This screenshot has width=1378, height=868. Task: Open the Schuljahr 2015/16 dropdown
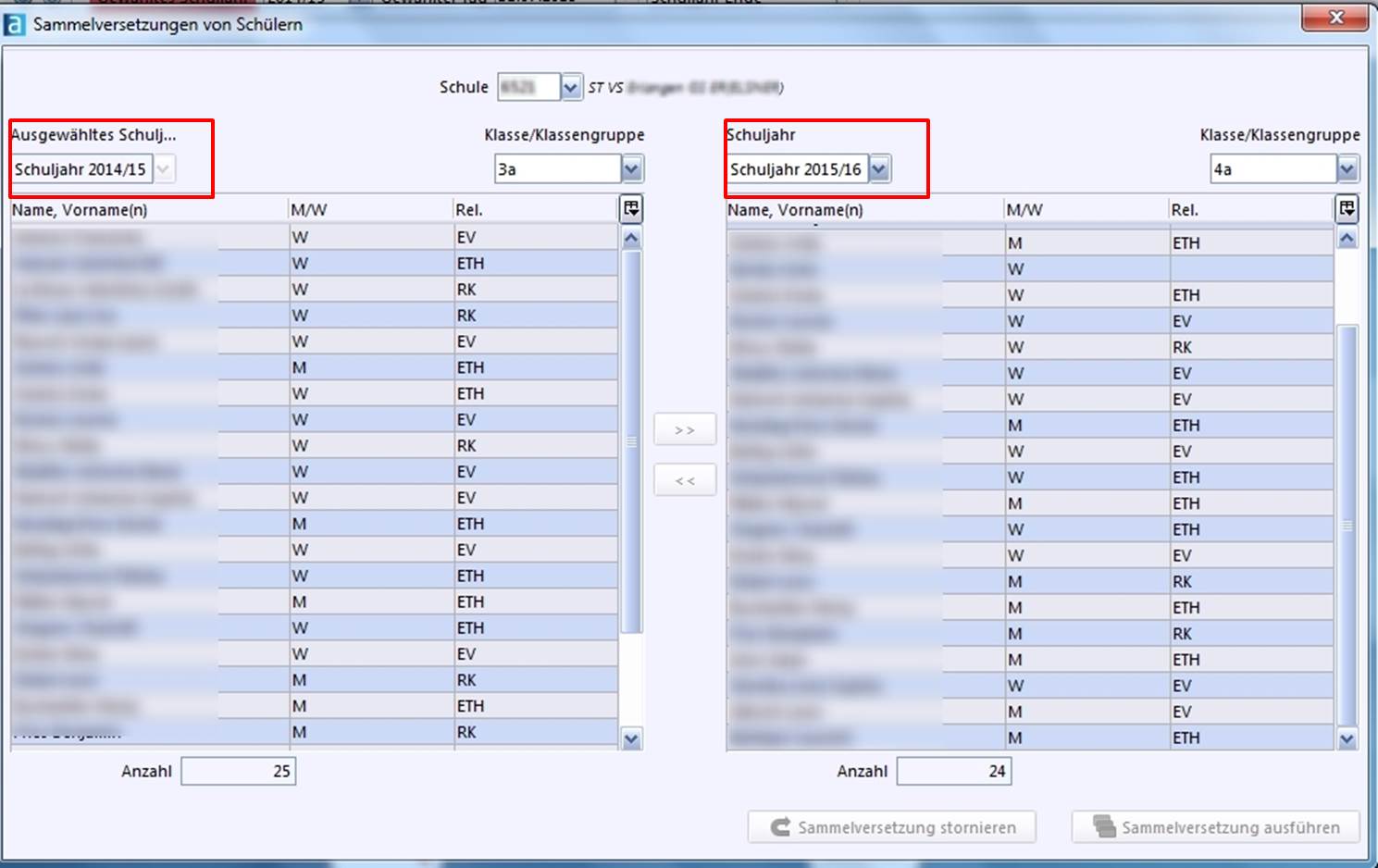click(879, 169)
